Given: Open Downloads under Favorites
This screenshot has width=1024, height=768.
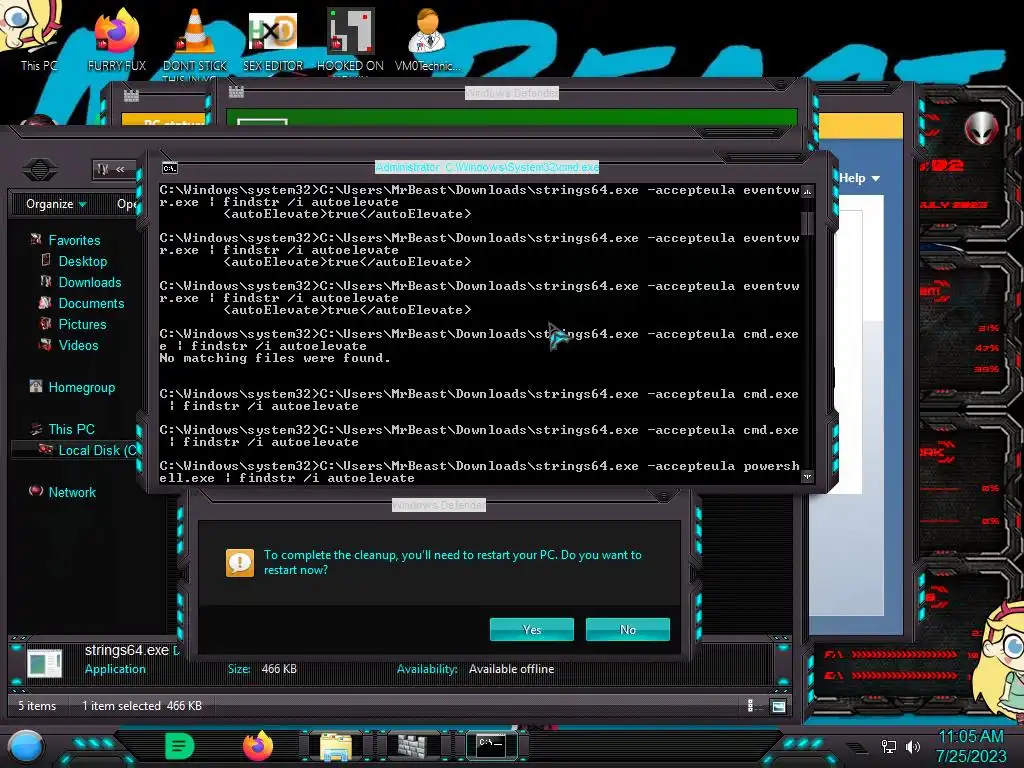Looking at the screenshot, I should [x=89, y=282].
